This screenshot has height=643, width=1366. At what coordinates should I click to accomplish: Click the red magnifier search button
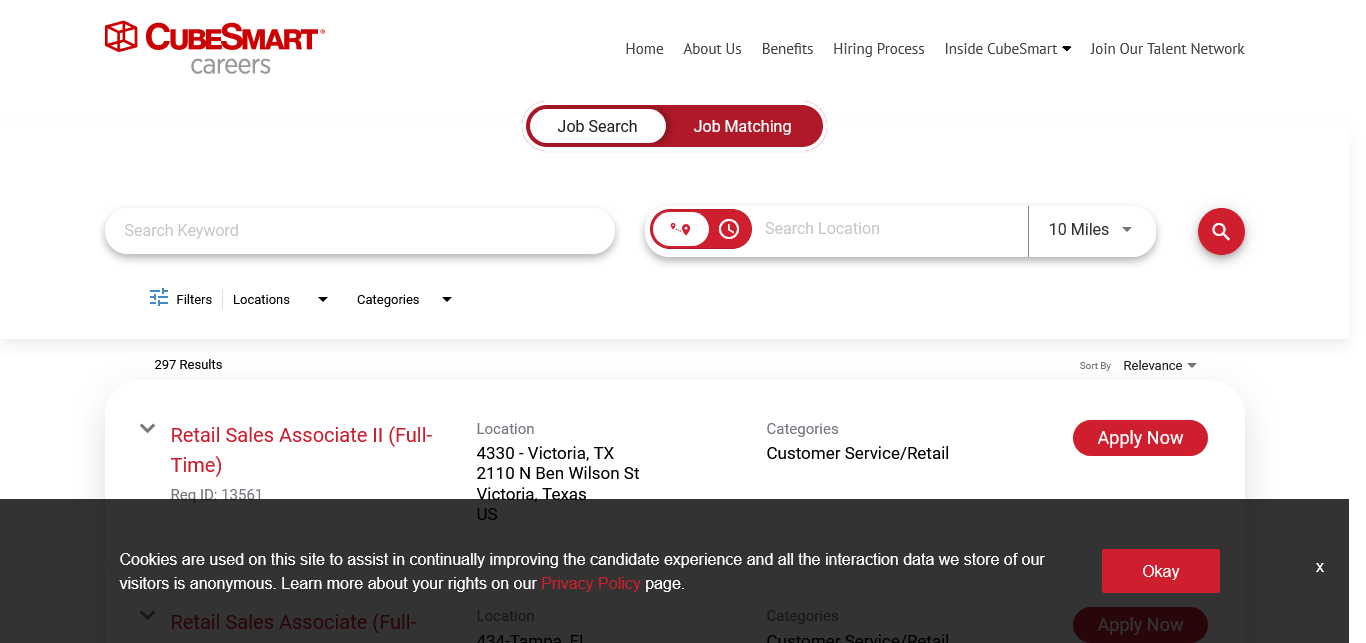1221,232
